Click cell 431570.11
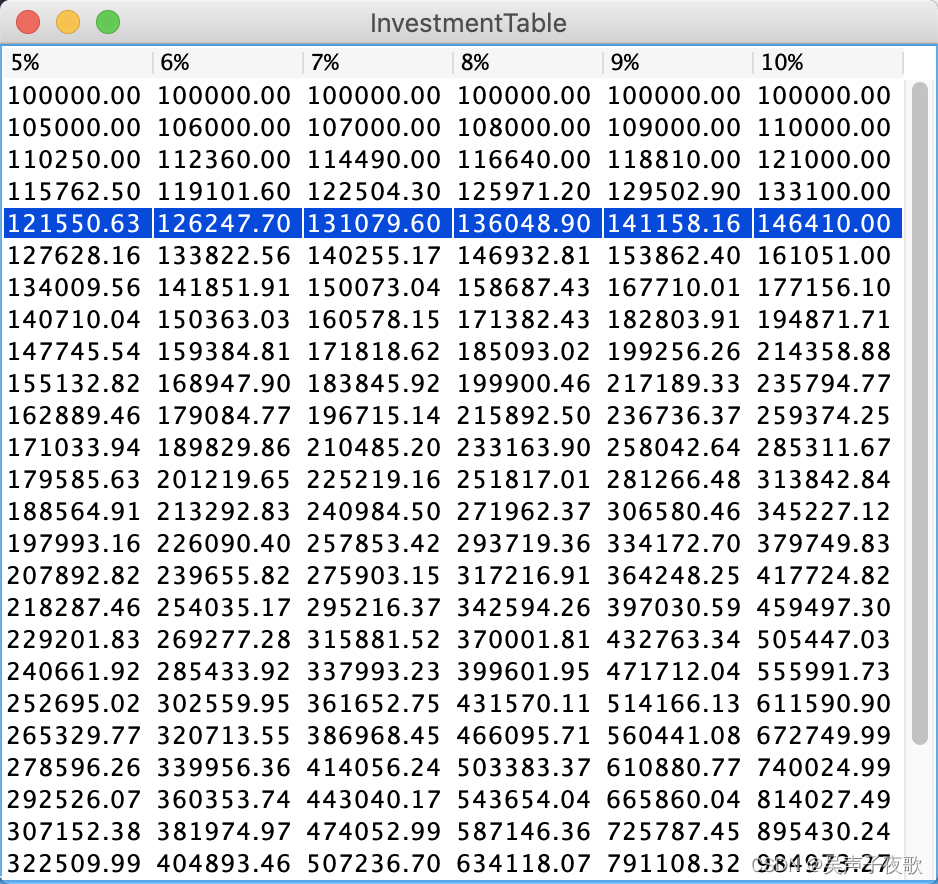 click(528, 703)
